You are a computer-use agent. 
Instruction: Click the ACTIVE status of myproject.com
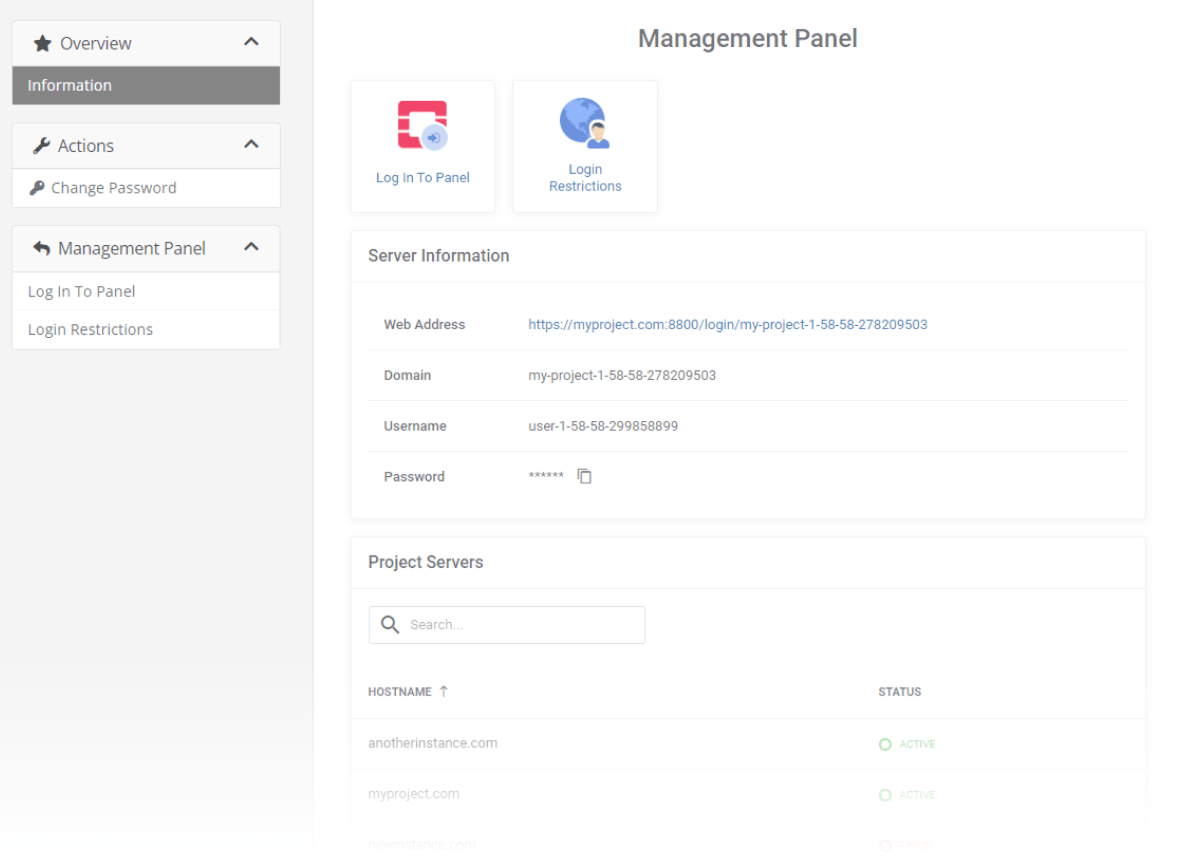click(917, 795)
